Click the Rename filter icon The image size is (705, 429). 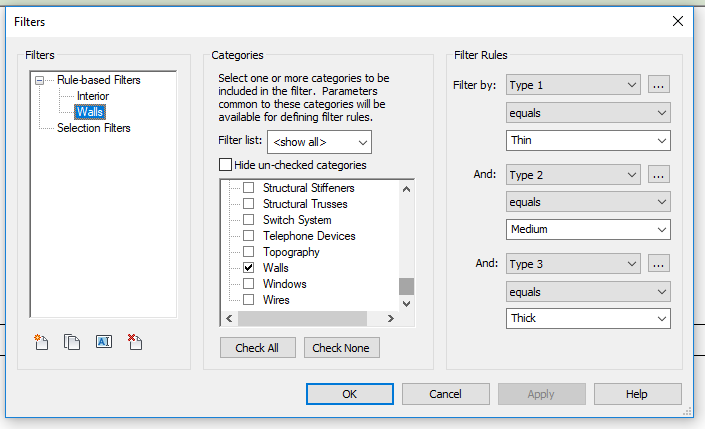pyautogui.click(x=103, y=342)
